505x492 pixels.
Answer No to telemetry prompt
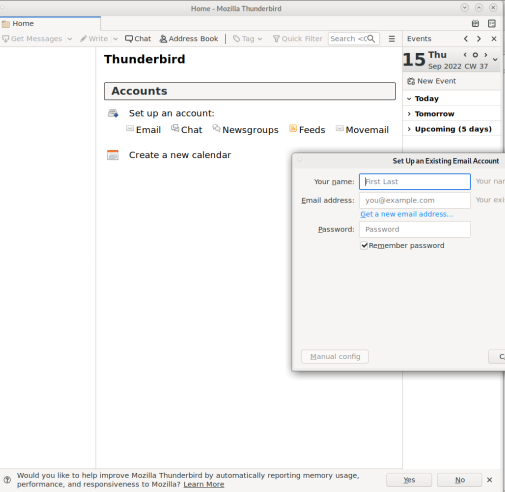pyautogui.click(x=460, y=480)
